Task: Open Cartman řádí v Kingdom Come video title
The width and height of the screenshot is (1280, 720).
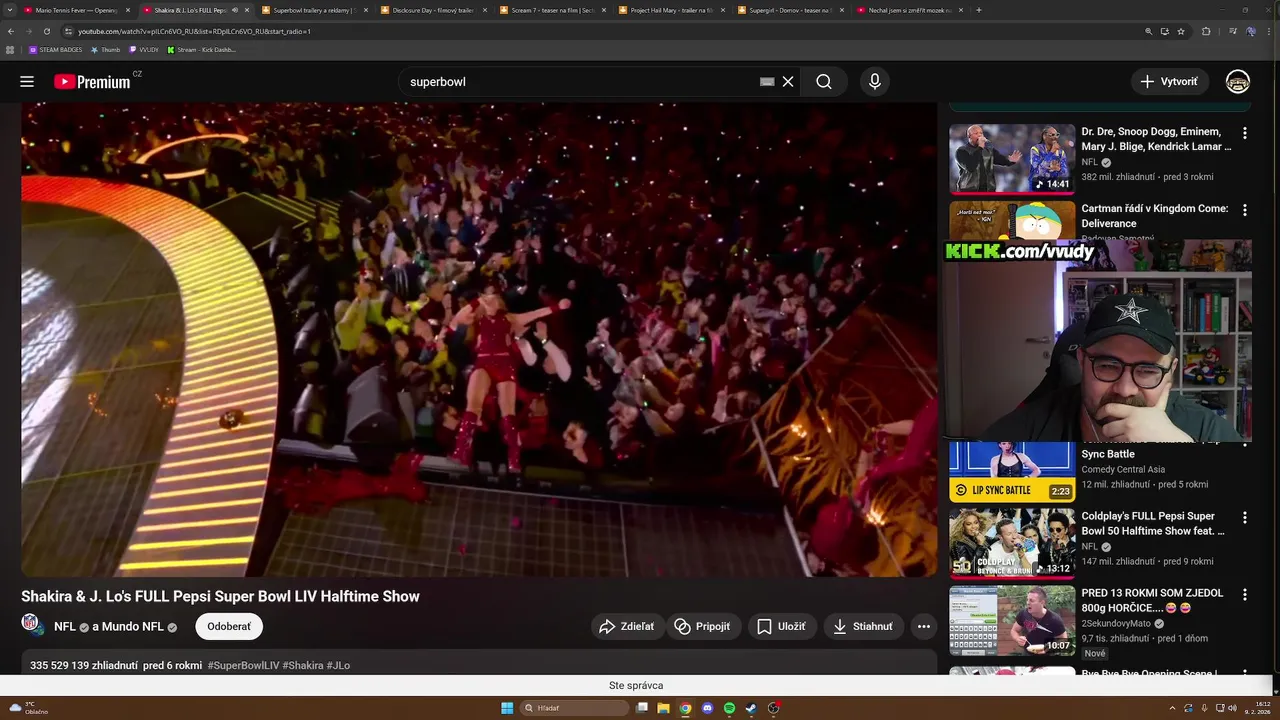Action: 1155,216
